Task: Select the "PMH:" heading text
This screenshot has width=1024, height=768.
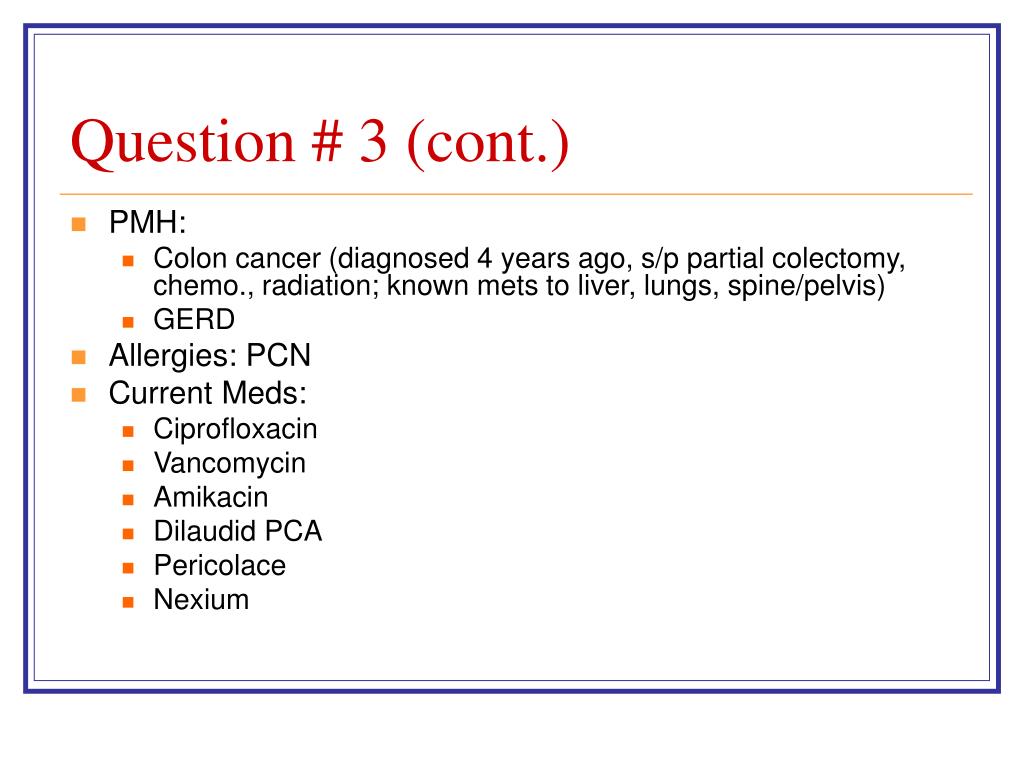Action: 148,222
